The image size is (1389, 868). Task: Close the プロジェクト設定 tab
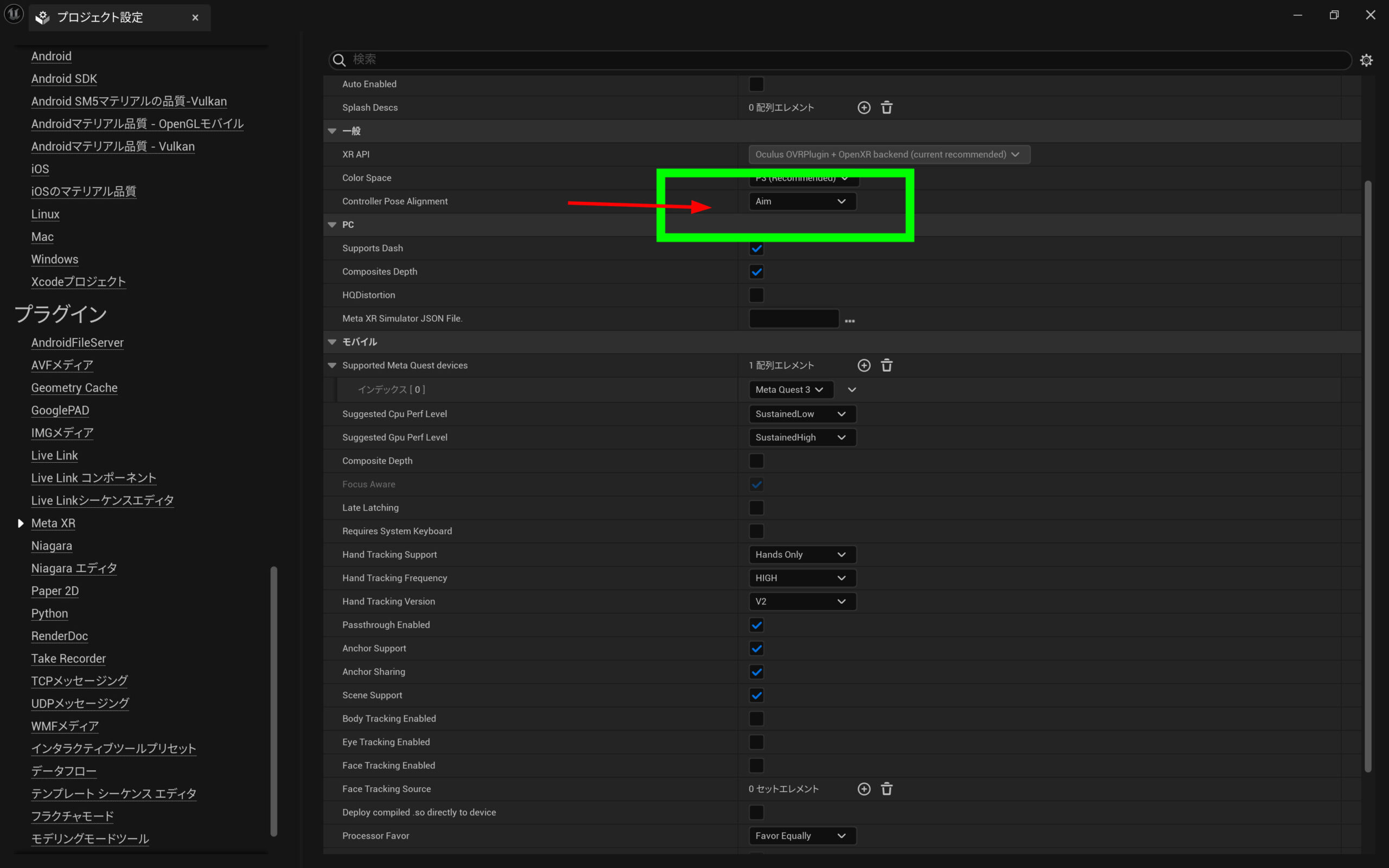(195, 18)
